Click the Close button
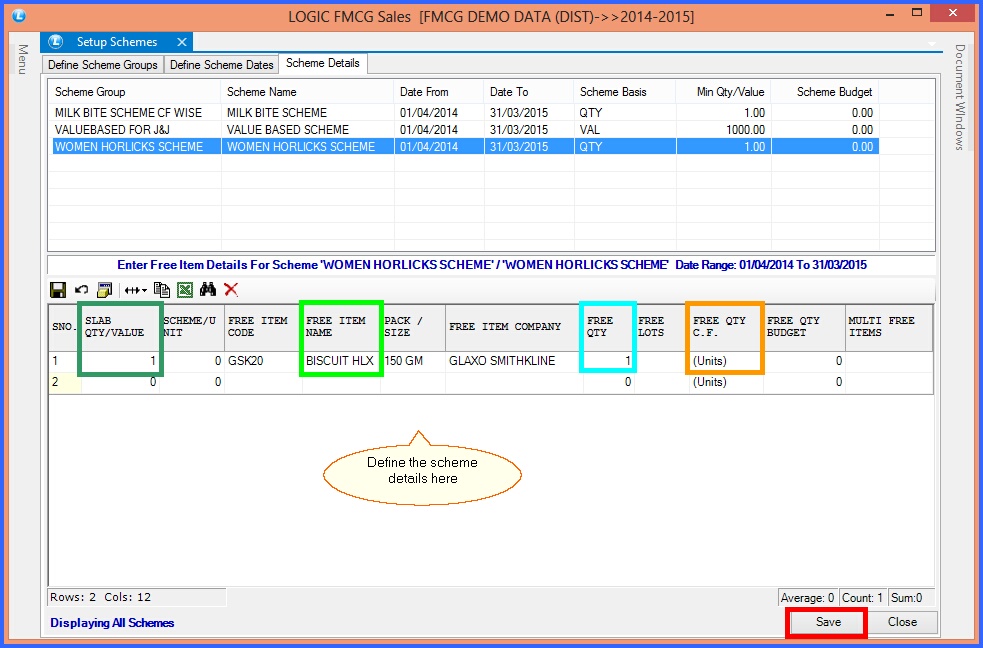 point(902,622)
